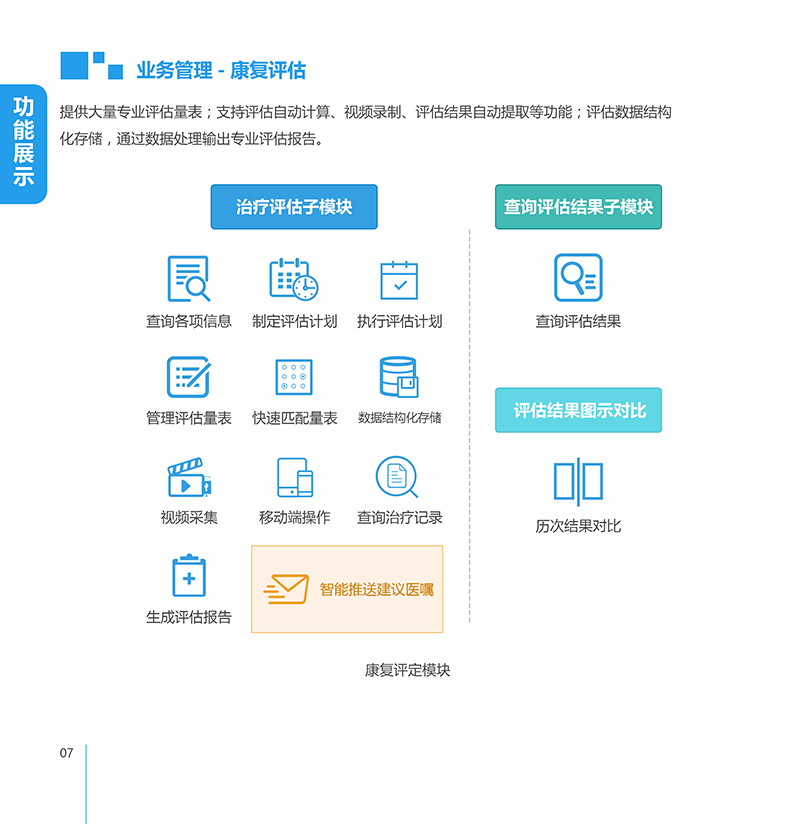Click the 历次结果对比 compare-columns icon
807x824 pixels.
click(x=578, y=481)
